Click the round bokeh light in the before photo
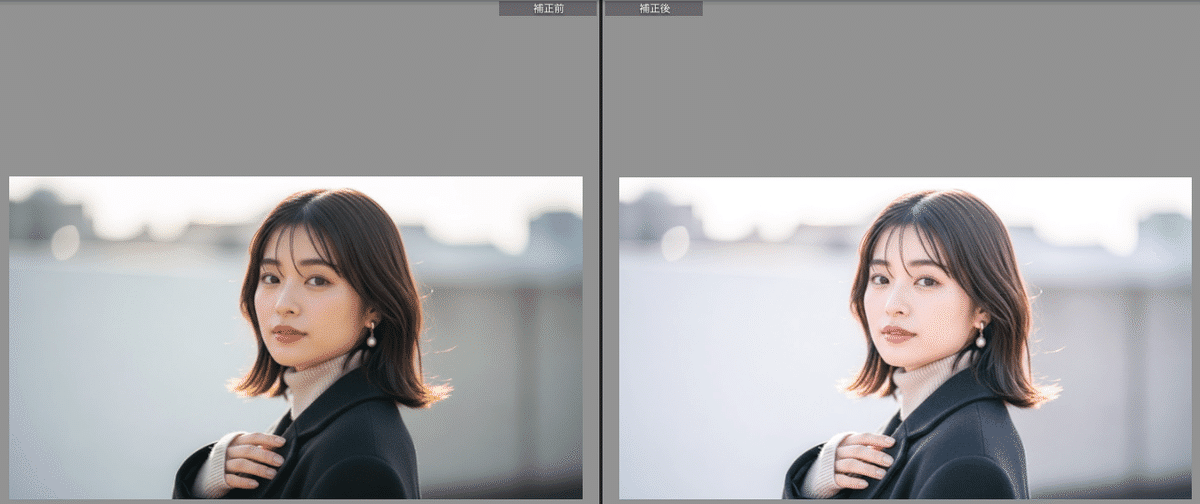1200x504 pixels. pos(65,242)
